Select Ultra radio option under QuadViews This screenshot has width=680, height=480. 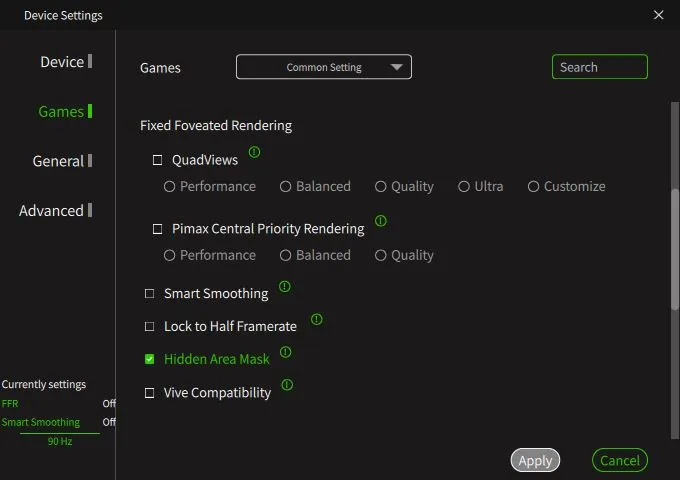point(464,187)
